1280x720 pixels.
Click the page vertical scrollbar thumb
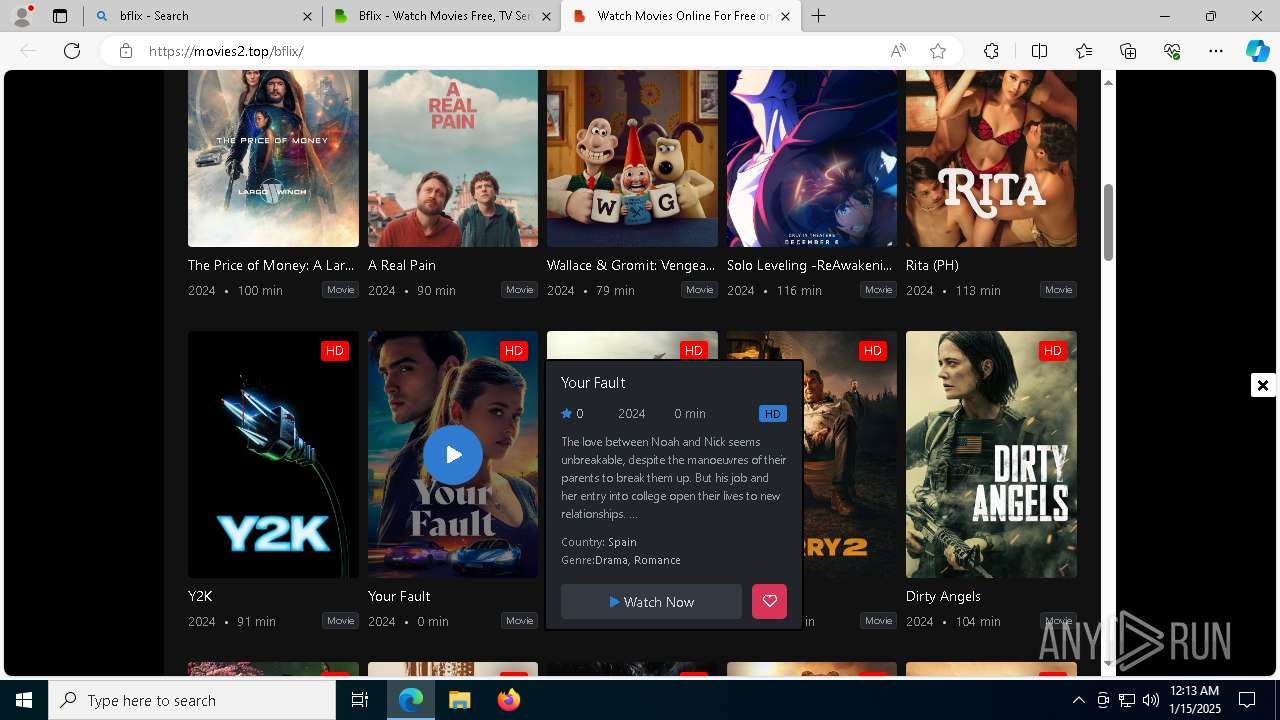click(1108, 222)
